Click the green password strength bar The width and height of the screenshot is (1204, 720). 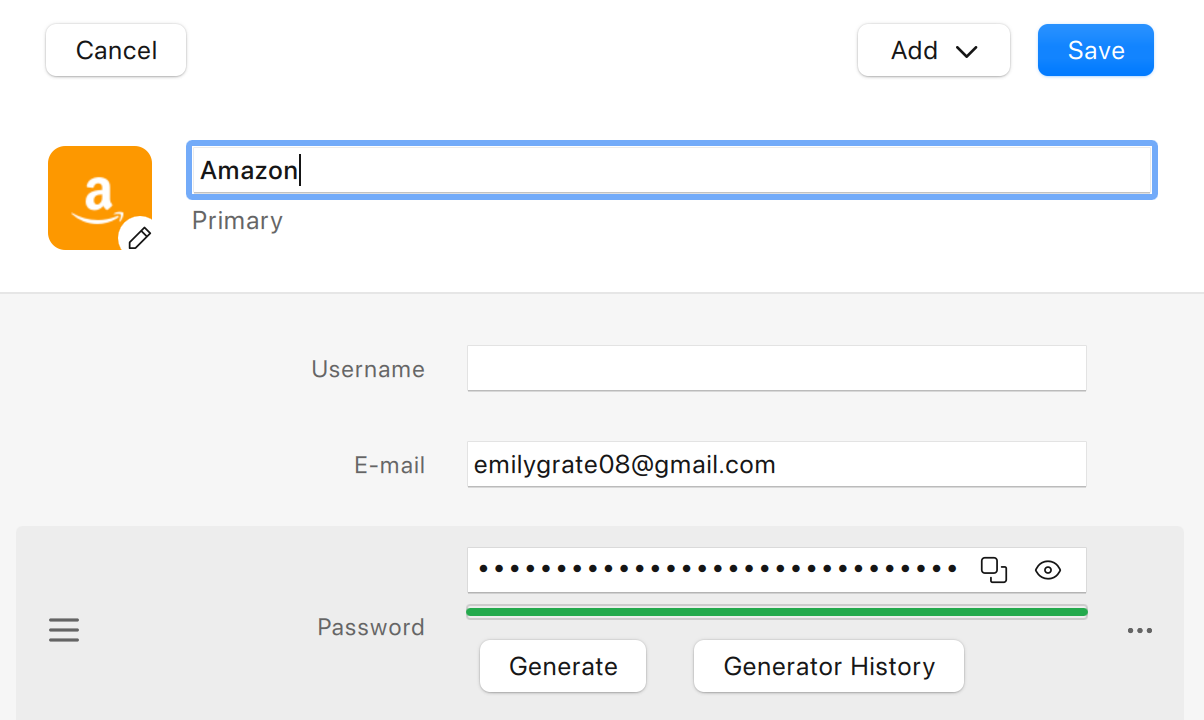(777, 612)
